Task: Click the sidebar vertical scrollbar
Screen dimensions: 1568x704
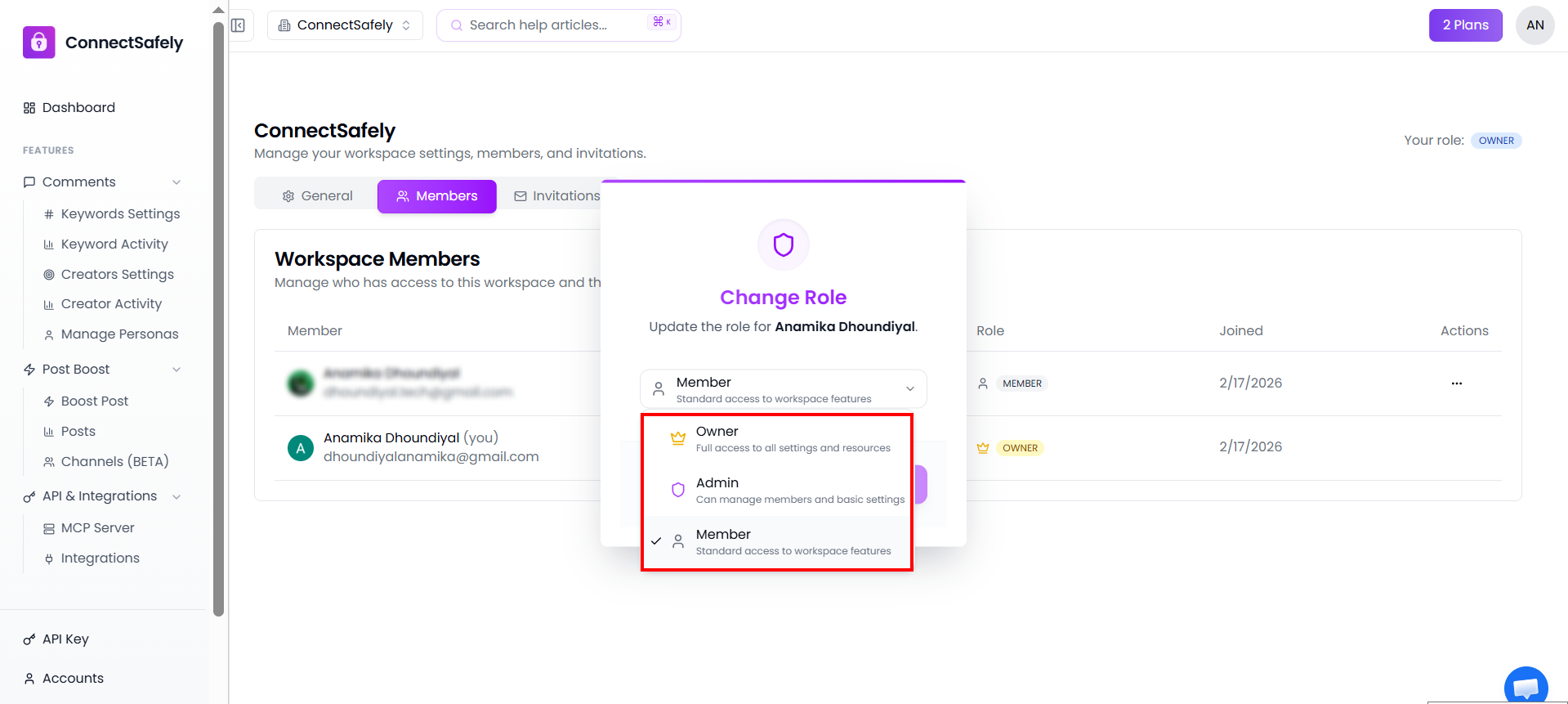Action: point(218,319)
